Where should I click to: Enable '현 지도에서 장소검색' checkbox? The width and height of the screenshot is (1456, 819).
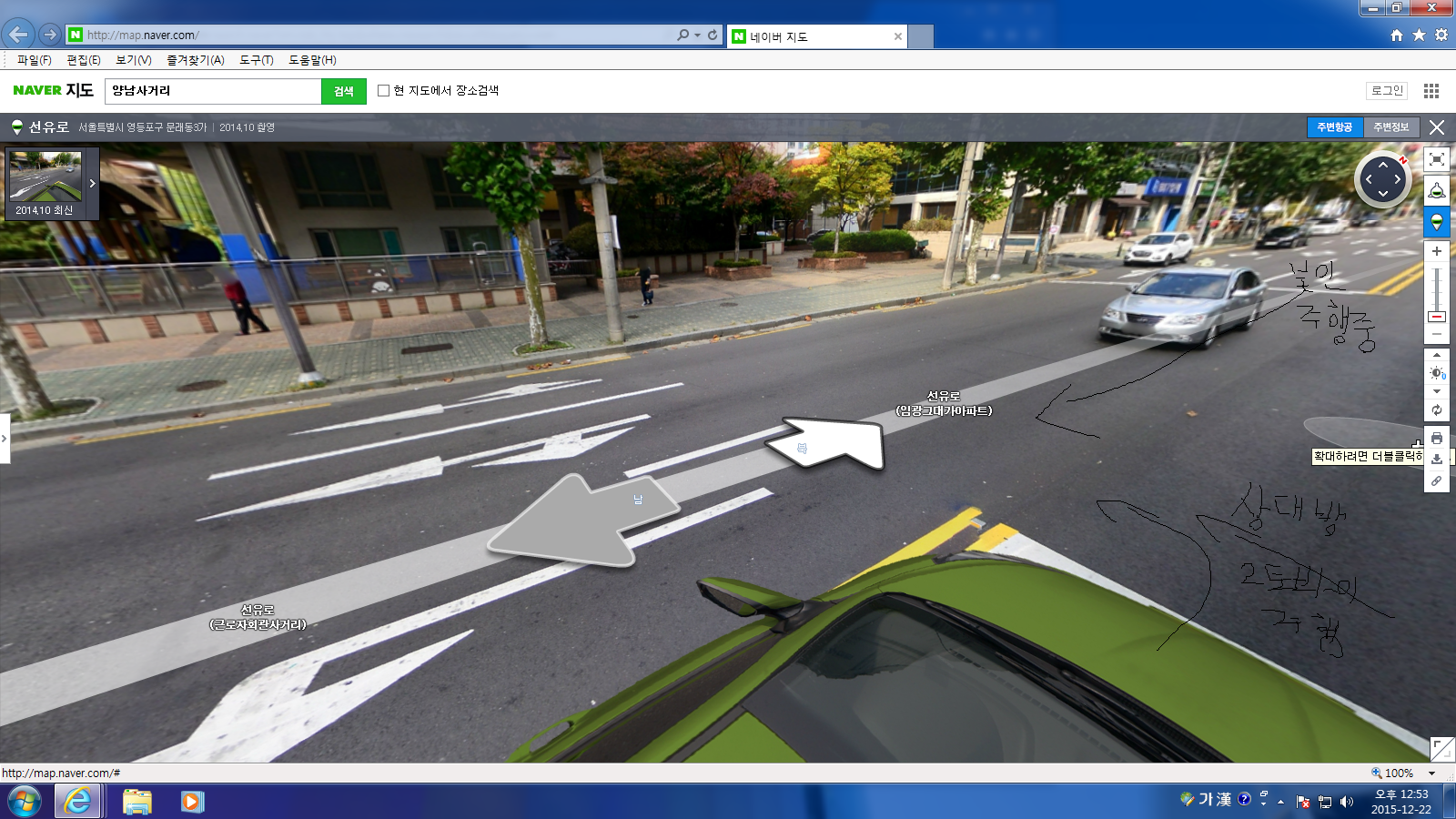[383, 90]
